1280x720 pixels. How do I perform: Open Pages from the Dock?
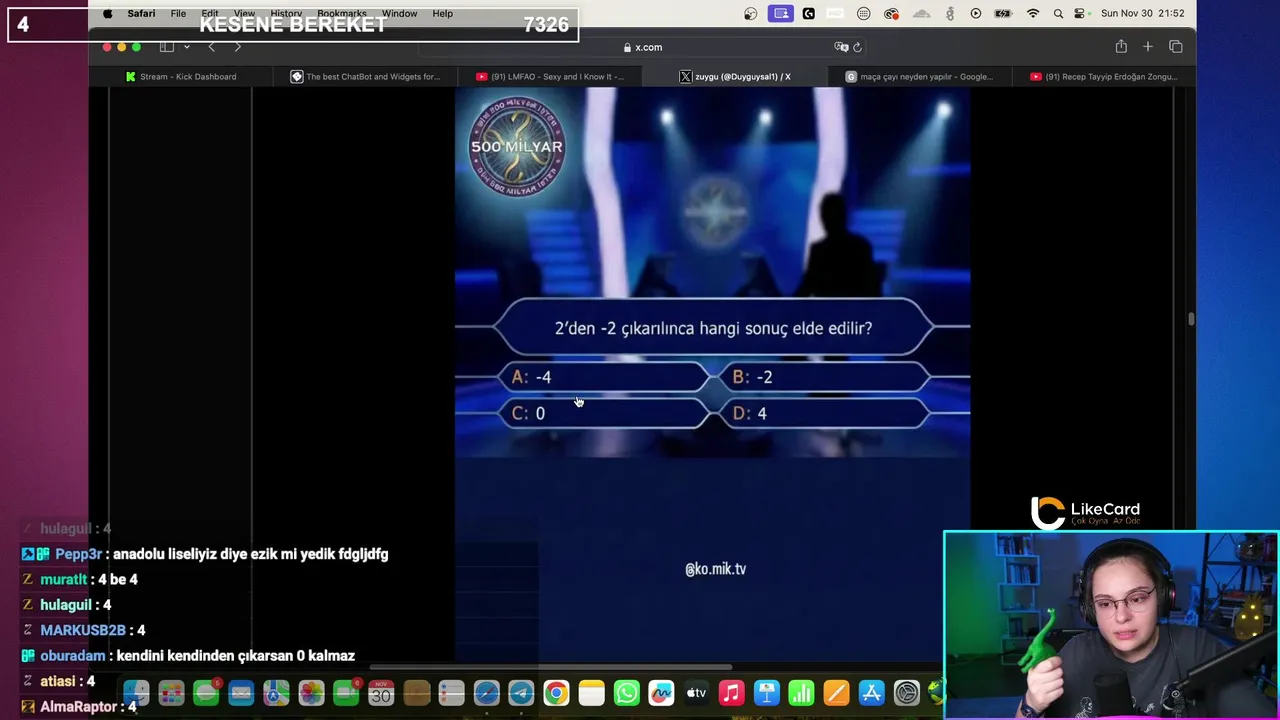coord(836,693)
